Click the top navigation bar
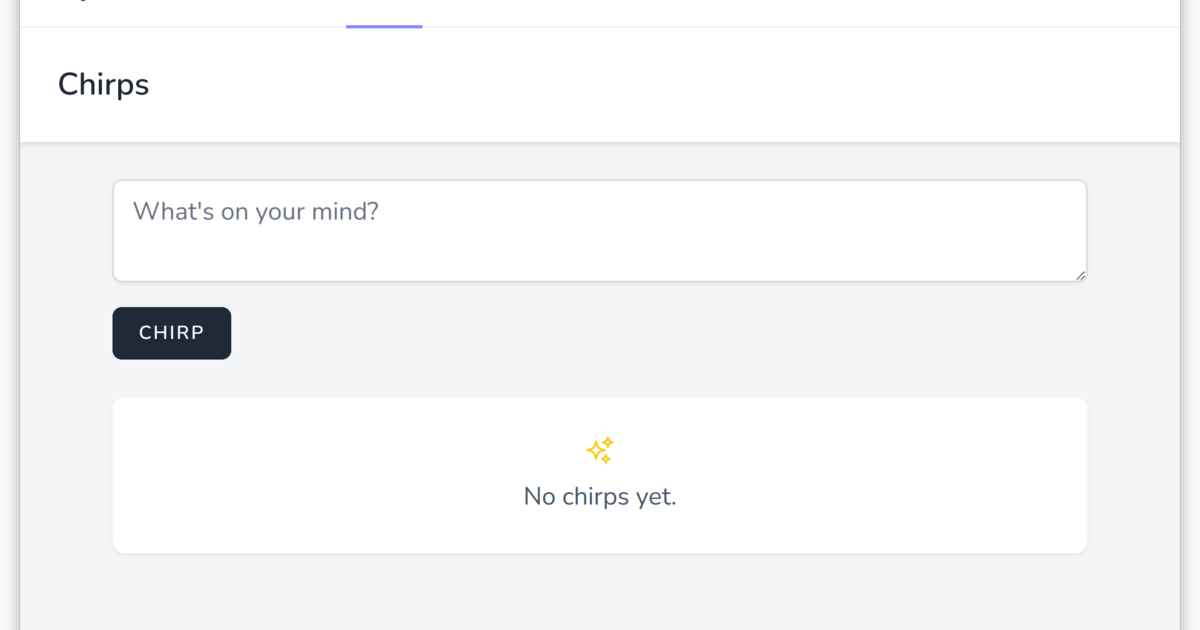The width and height of the screenshot is (1200, 630). pos(600,14)
